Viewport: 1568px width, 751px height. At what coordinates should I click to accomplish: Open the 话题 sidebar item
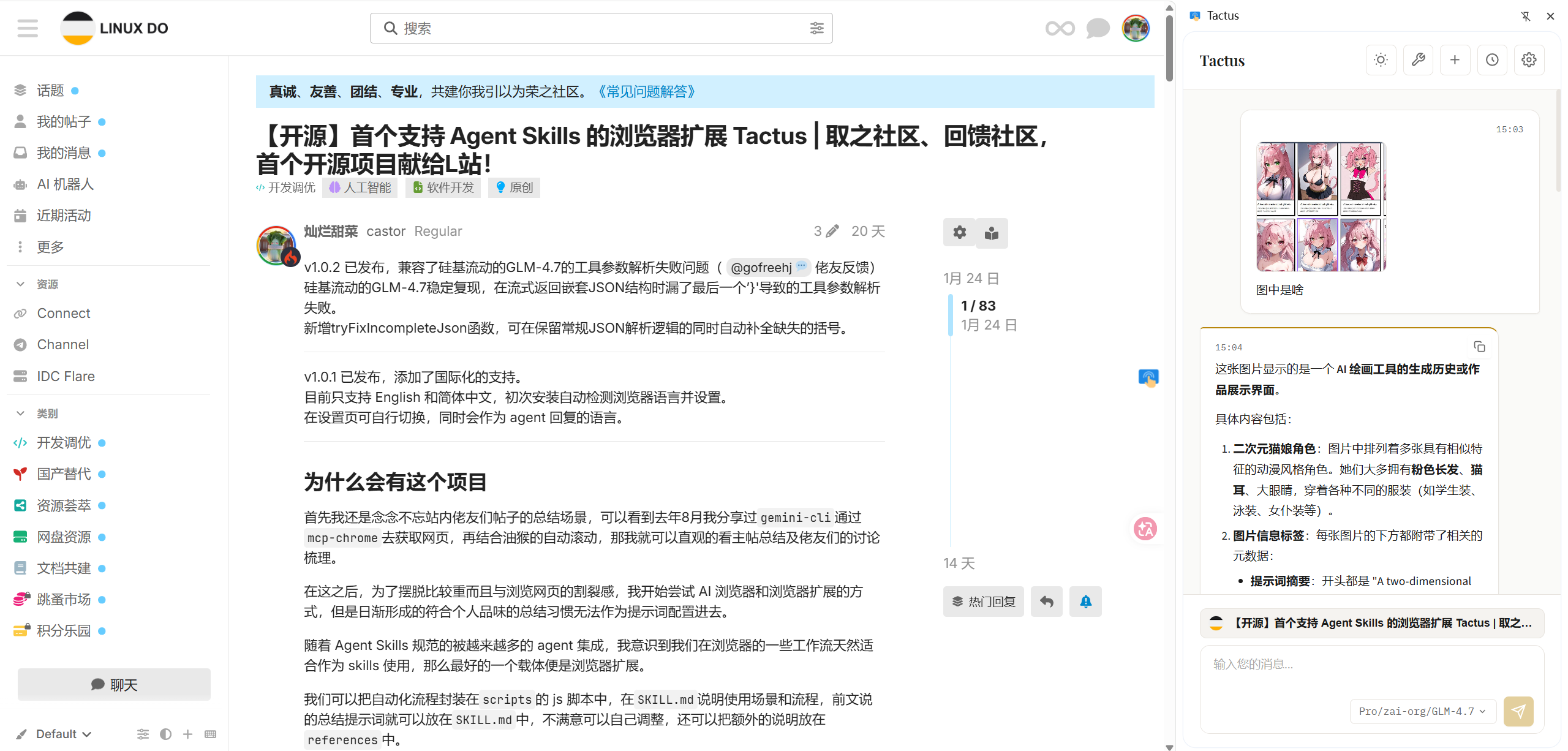51,90
